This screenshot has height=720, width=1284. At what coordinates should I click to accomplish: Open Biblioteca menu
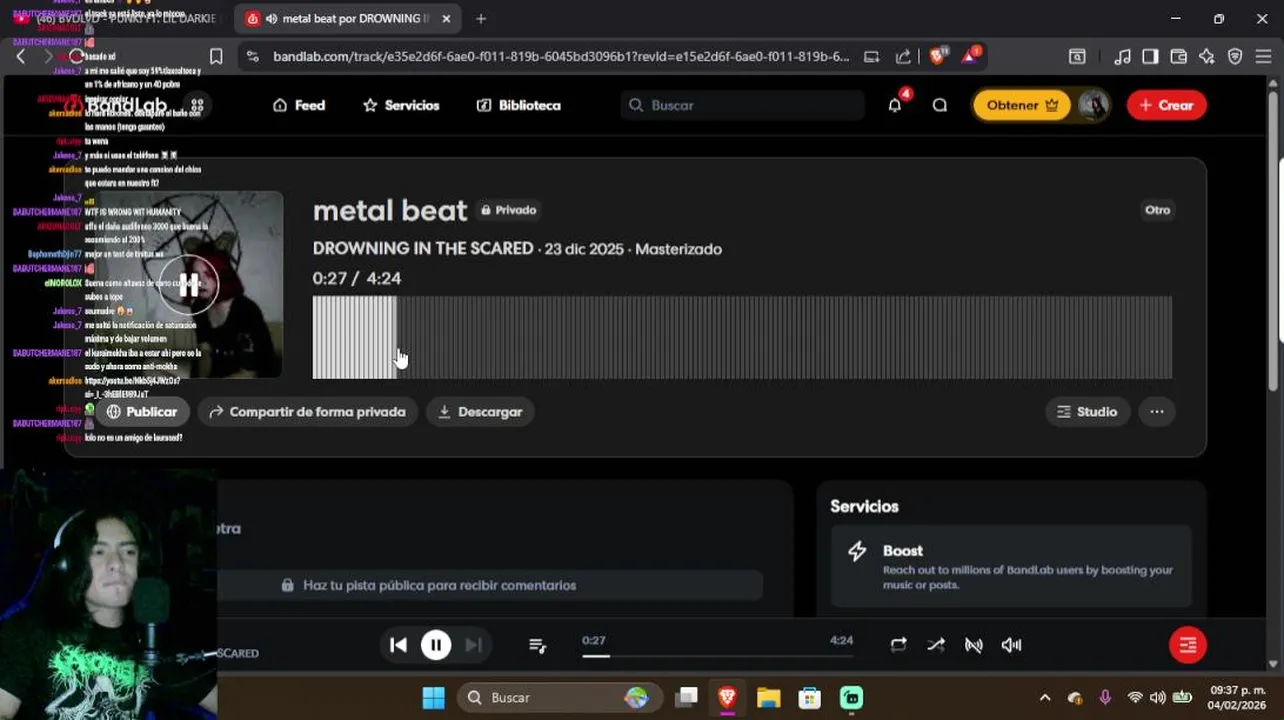point(518,105)
